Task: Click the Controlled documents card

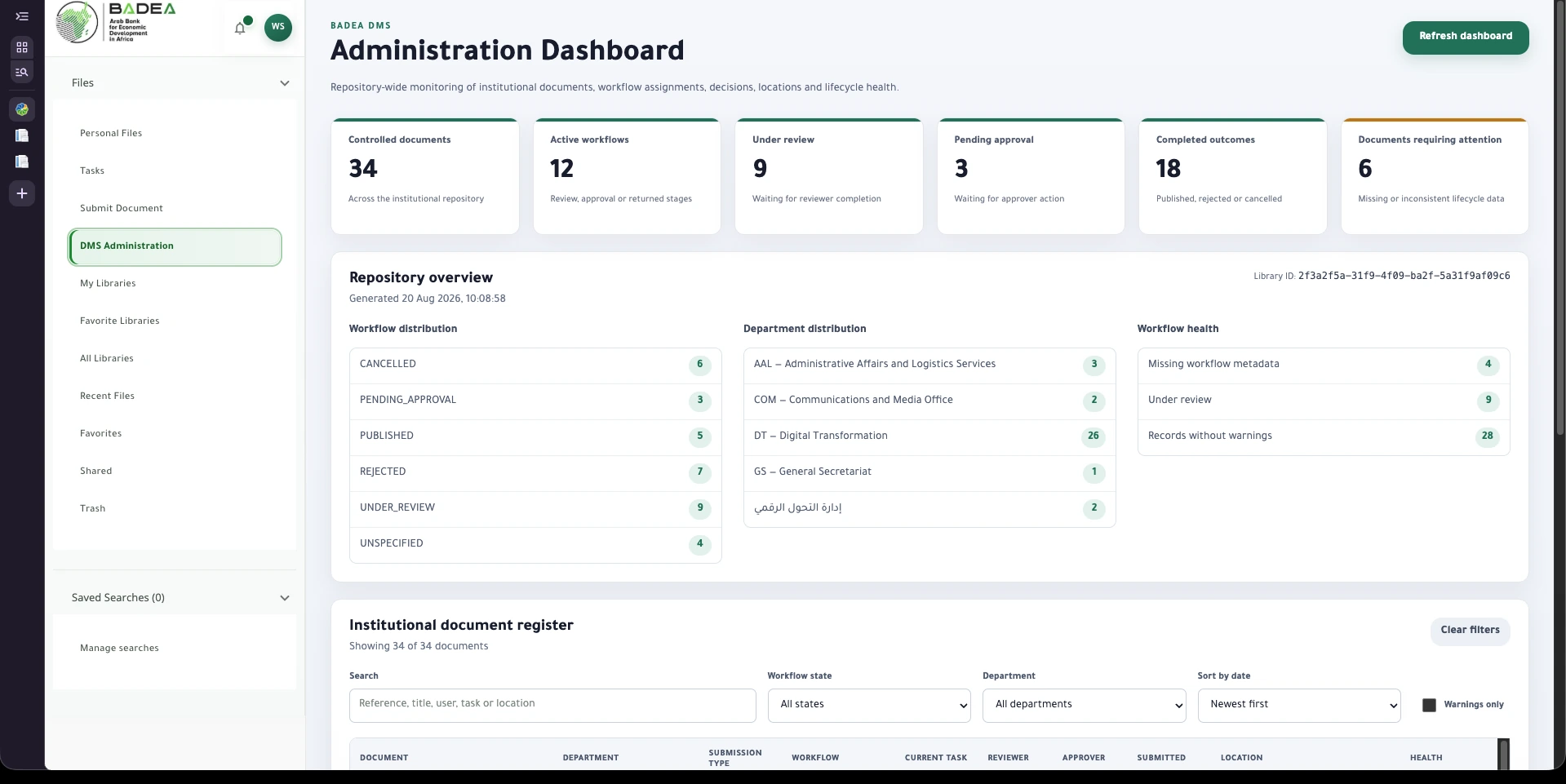Action: point(425,176)
